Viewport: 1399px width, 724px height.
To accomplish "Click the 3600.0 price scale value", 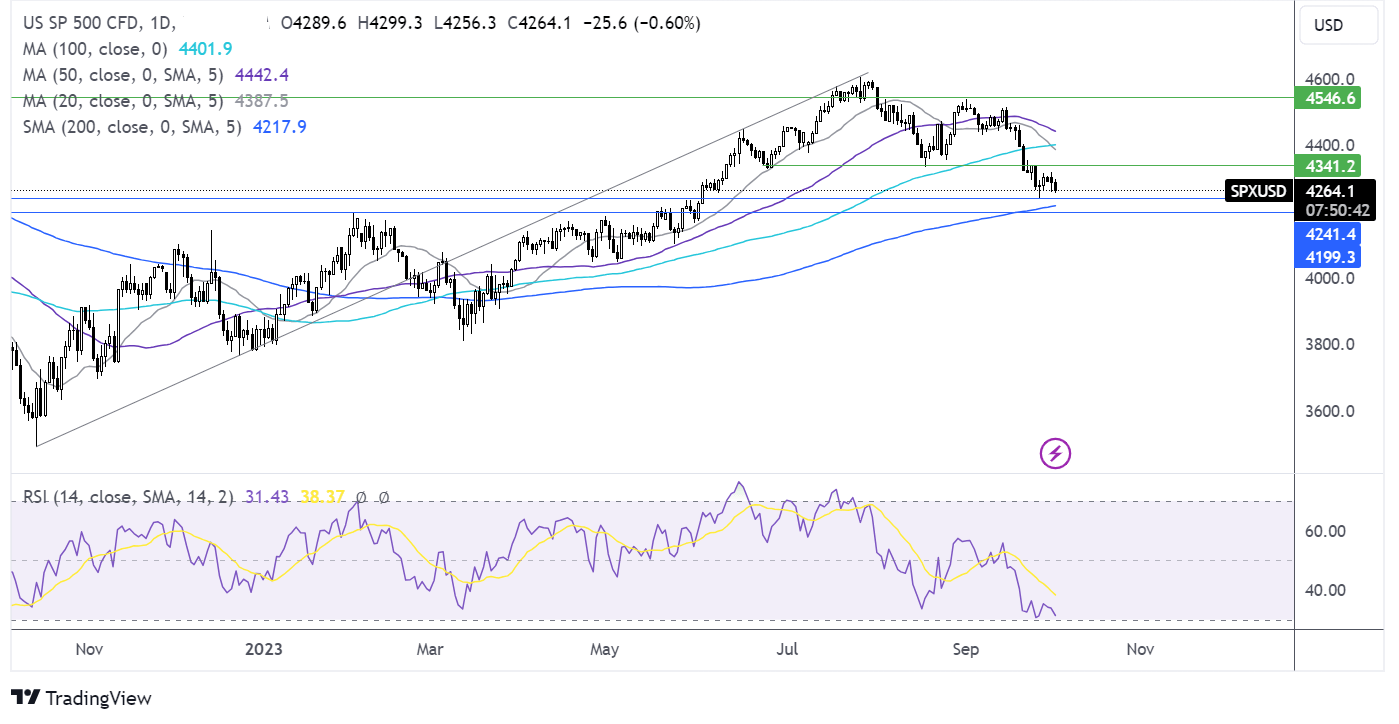I will [1329, 411].
